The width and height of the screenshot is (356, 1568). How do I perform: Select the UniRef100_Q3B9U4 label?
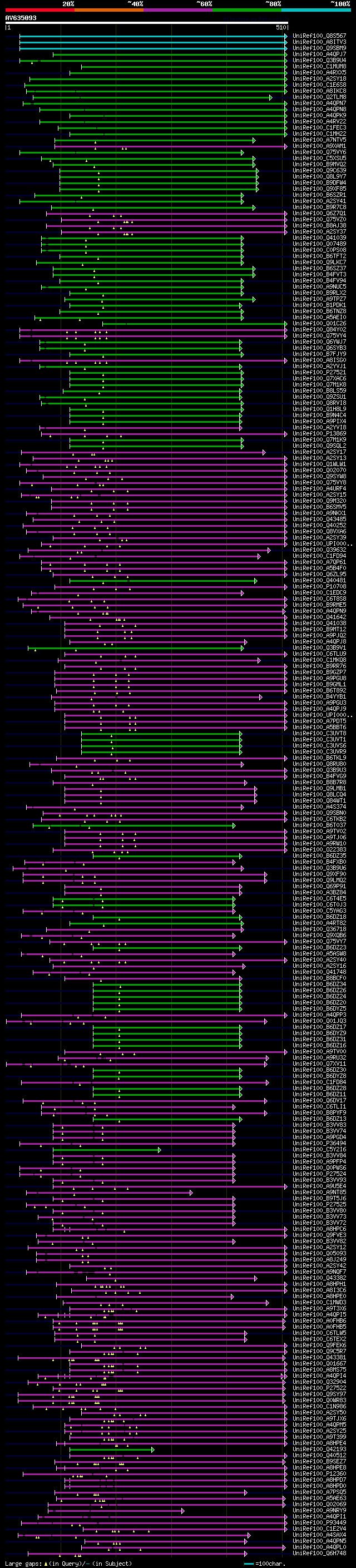pos(319,60)
